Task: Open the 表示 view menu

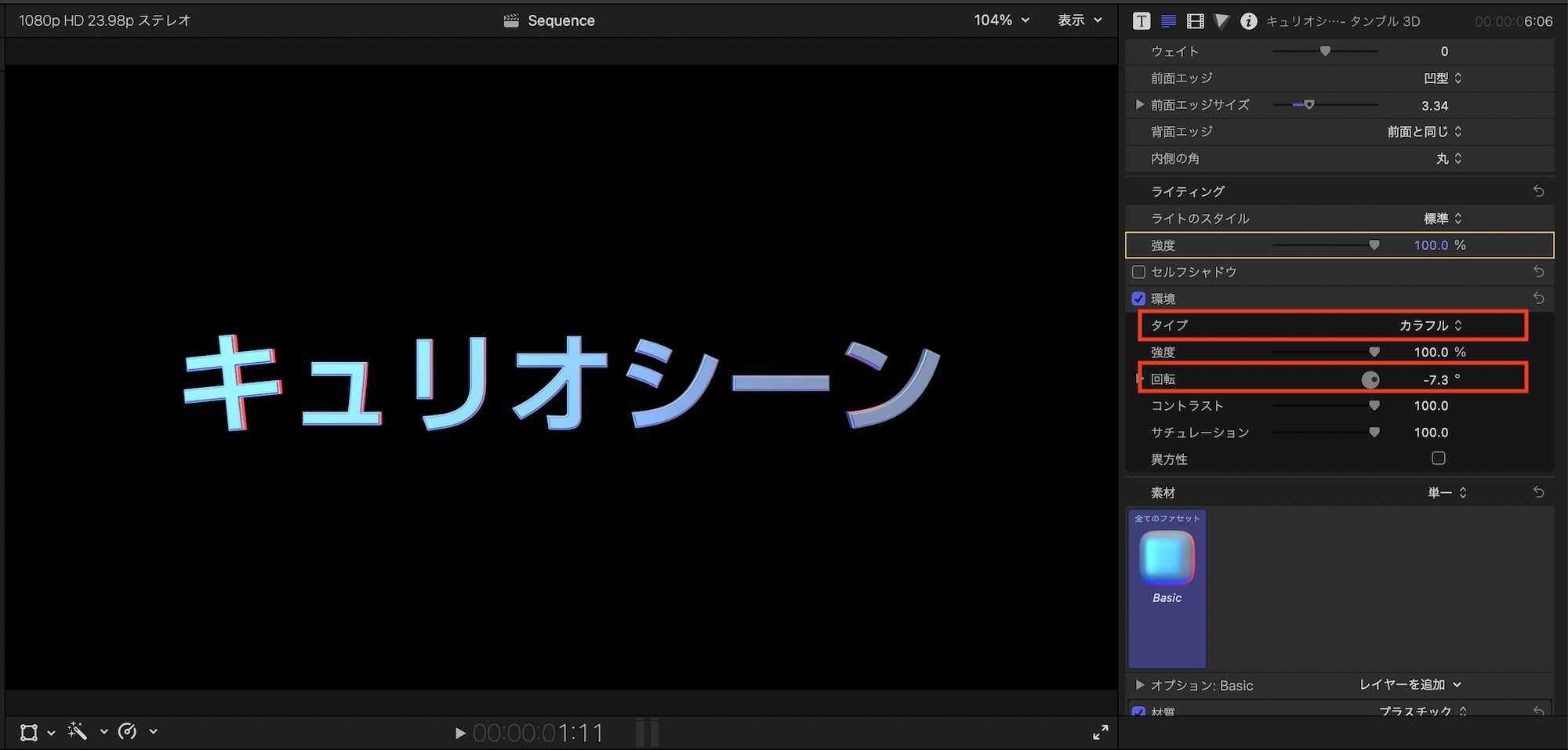Action: (1080, 20)
